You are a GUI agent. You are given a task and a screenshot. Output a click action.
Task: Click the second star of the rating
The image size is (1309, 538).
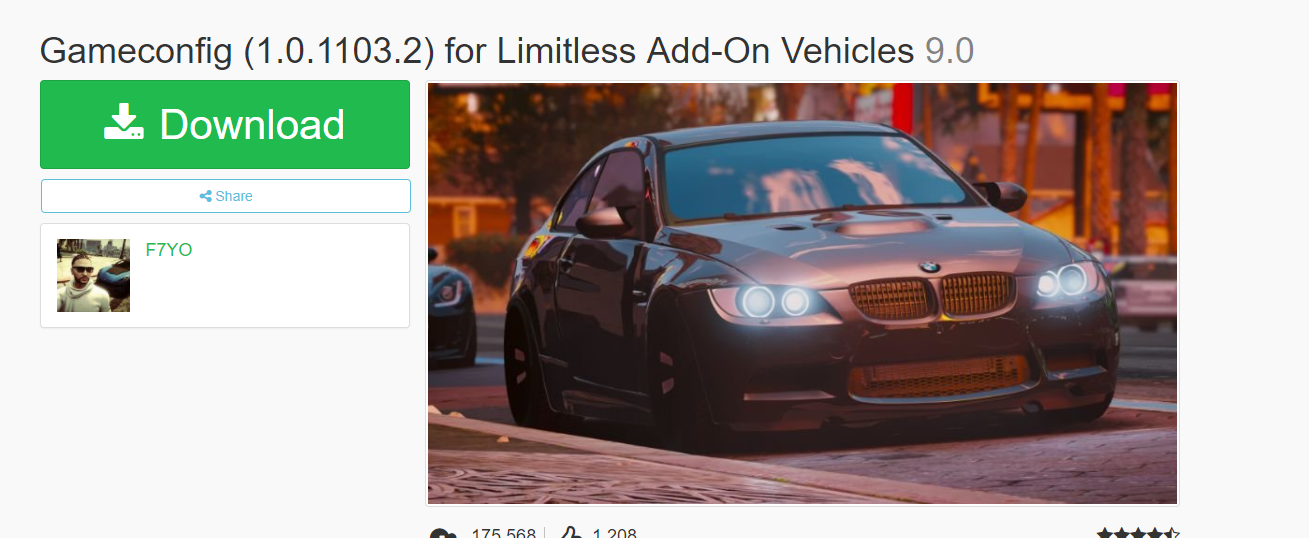click(1122, 533)
